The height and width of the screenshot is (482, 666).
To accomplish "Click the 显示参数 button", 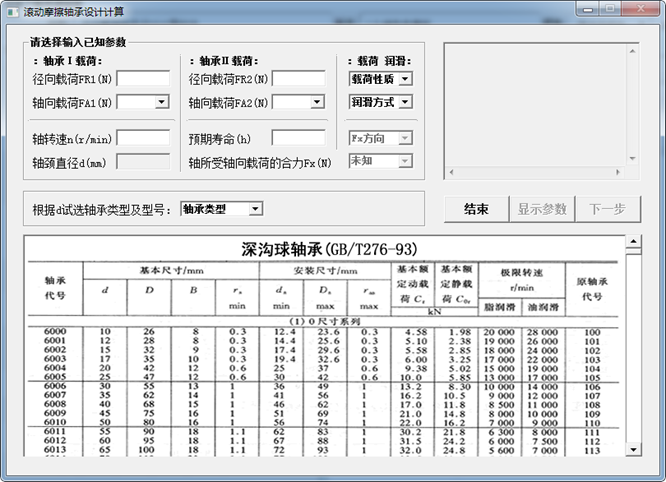I will [542, 209].
